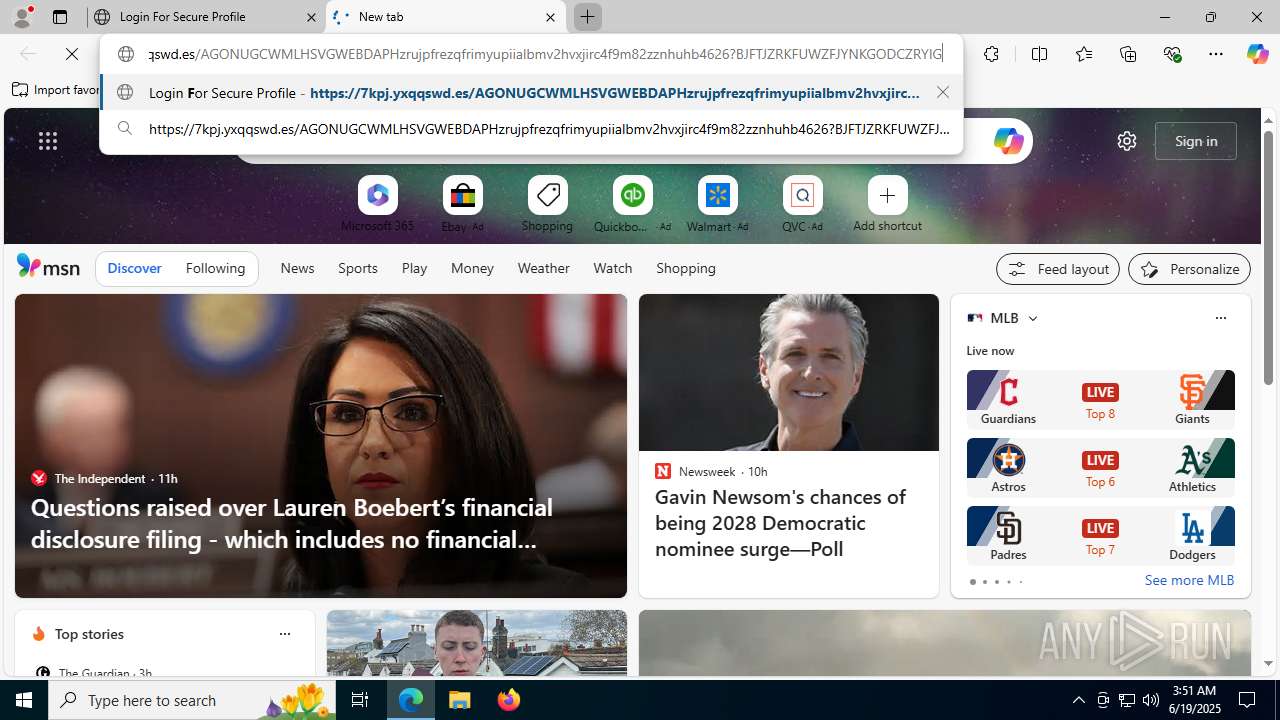This screenshot has width=1280, height=720.
Task: Open the notification center icon
Action: coord(1248,700)
